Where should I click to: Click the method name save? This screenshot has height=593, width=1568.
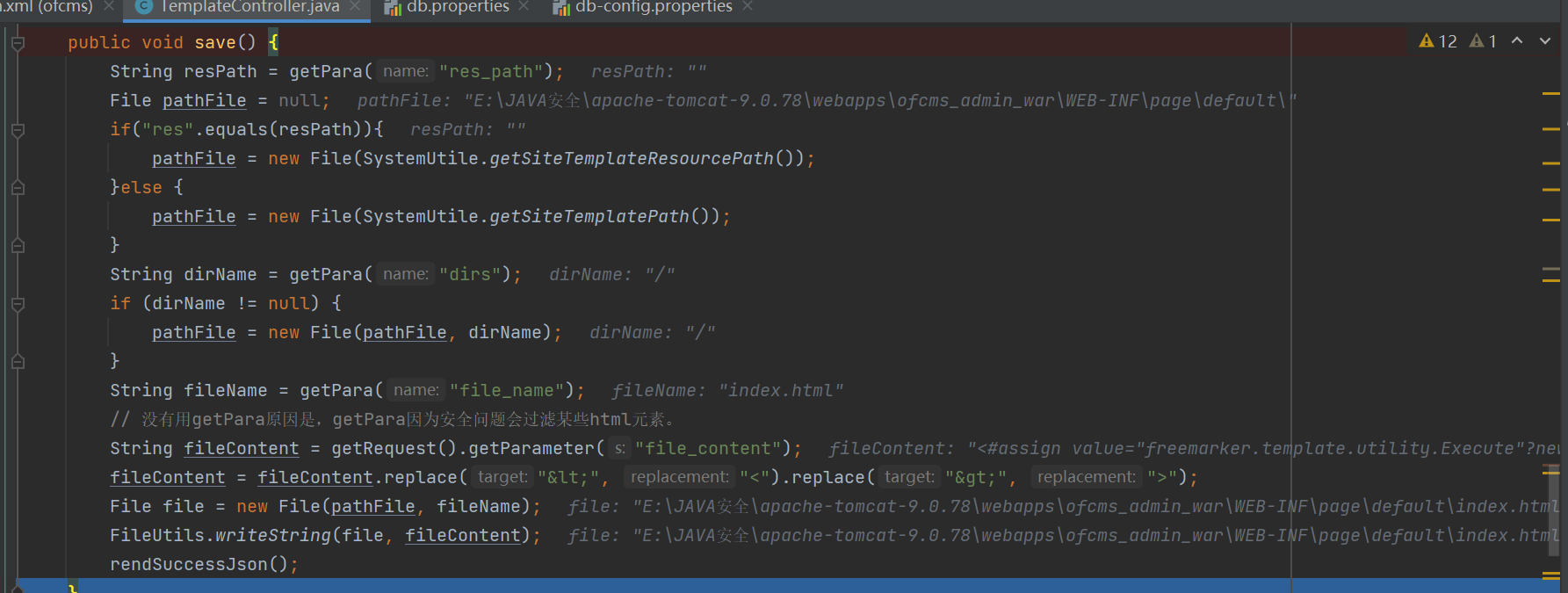tap(215, 42)
